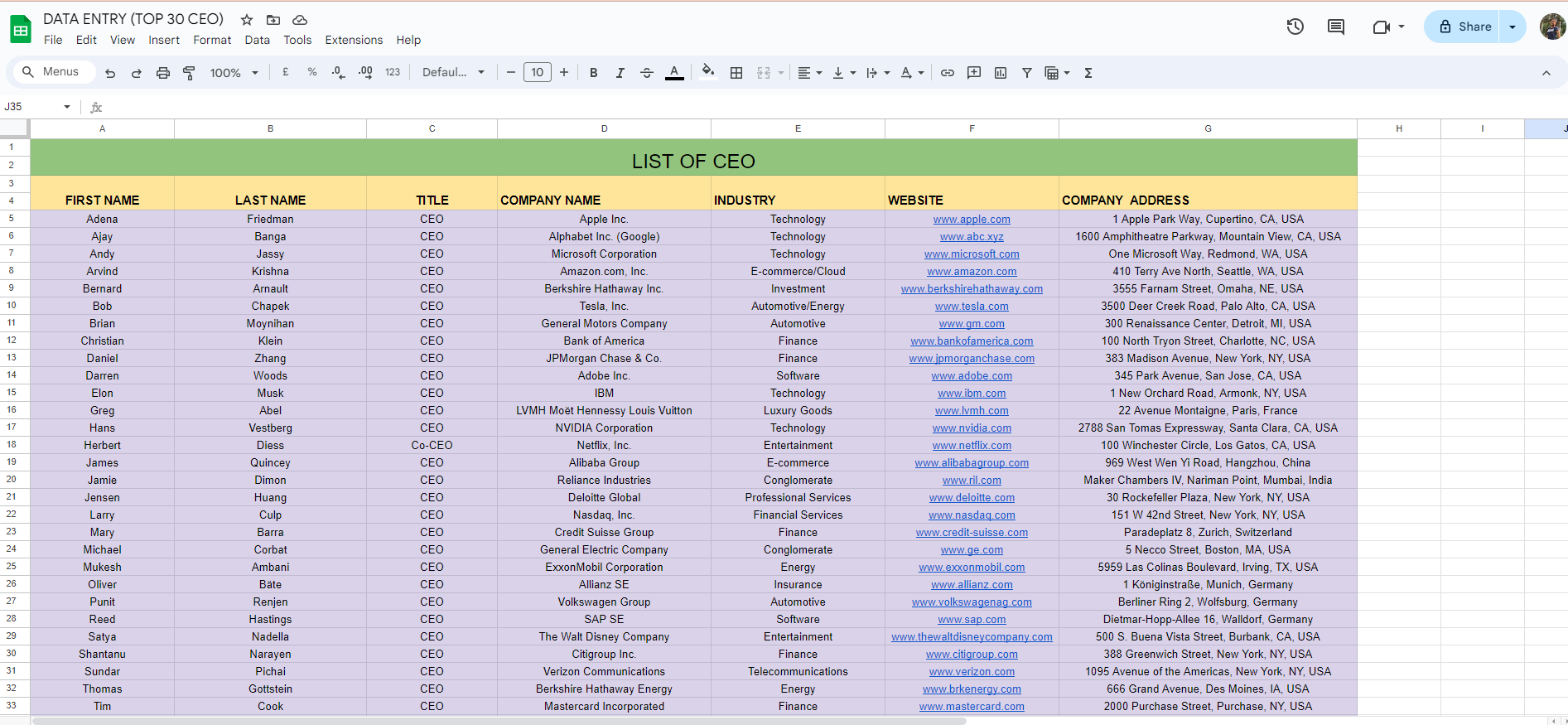Click the font size field
Viewport: 1568px width, 725px height.
point(538,73)
